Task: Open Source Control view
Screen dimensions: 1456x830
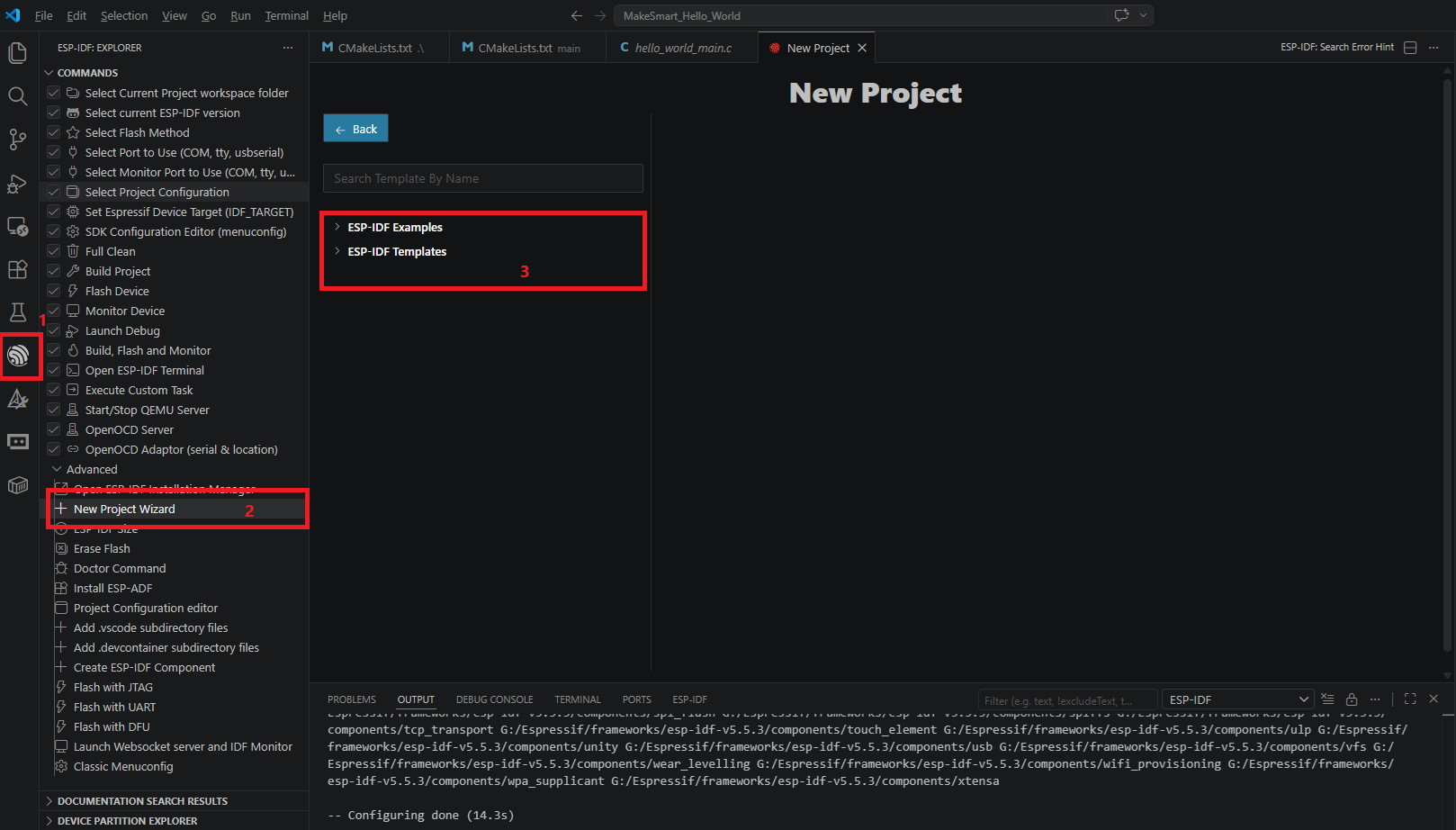Action: pyautogui.click(x=17, y=140)
